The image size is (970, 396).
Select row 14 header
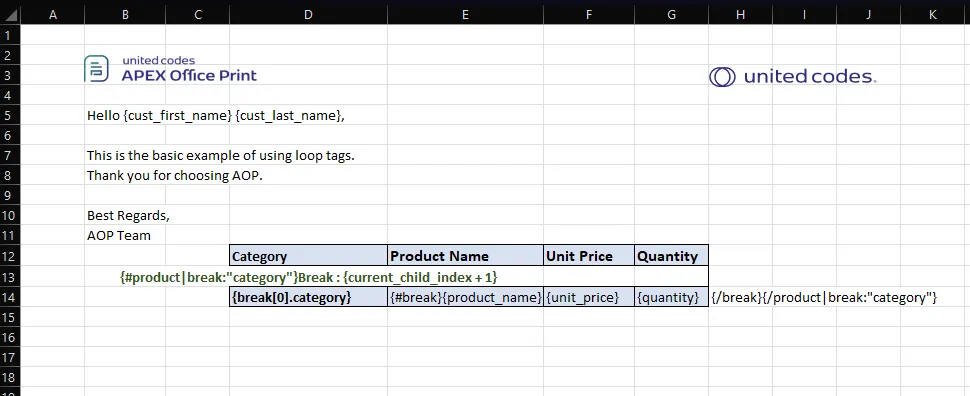[x=10, y=297]
